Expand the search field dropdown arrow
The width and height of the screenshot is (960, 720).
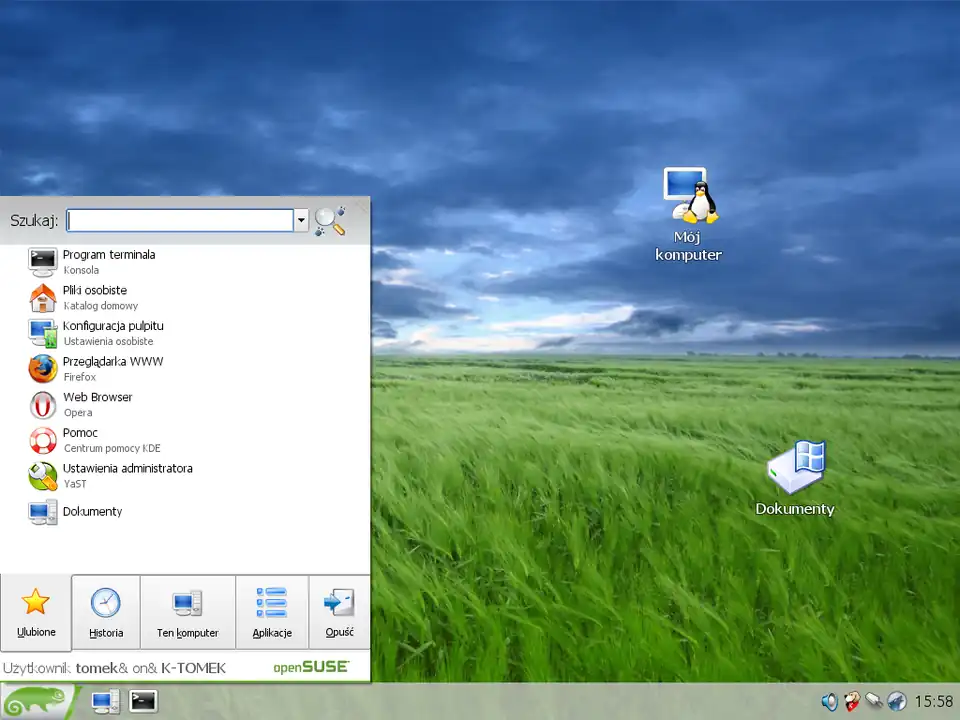tap(301, 221)
